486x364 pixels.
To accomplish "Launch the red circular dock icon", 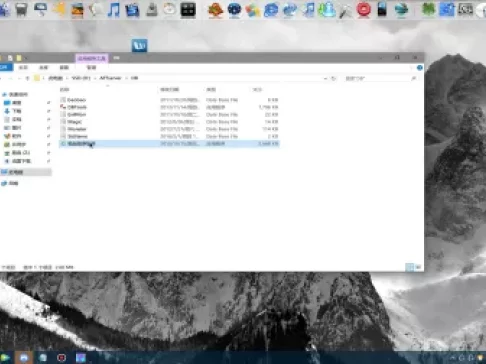I will click(364, 9).
